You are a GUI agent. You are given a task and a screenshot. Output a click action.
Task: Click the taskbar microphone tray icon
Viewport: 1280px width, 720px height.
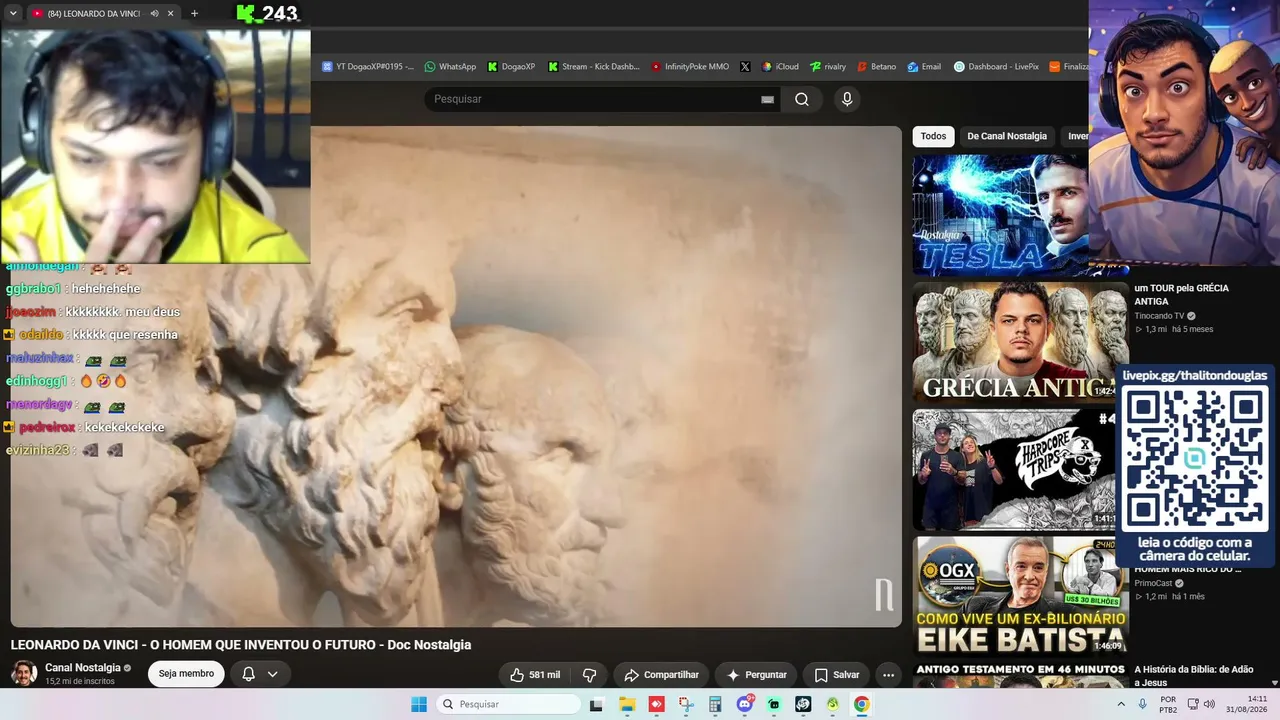pos(1142,704)
